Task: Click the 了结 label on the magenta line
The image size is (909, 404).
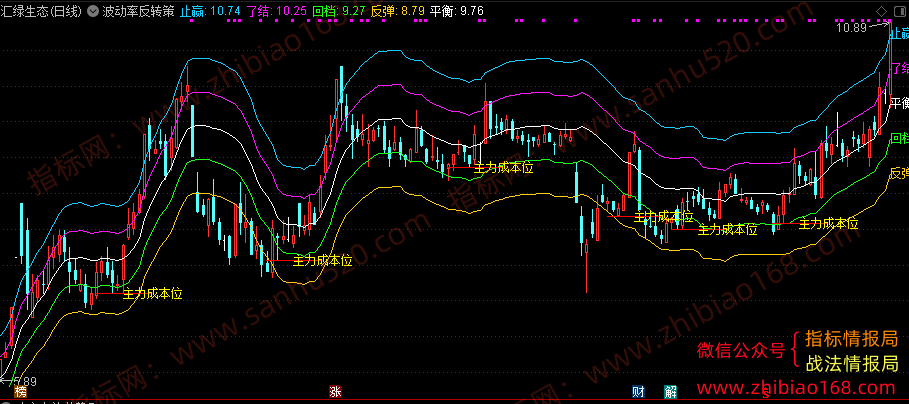Action: click(x=900, y=68)
